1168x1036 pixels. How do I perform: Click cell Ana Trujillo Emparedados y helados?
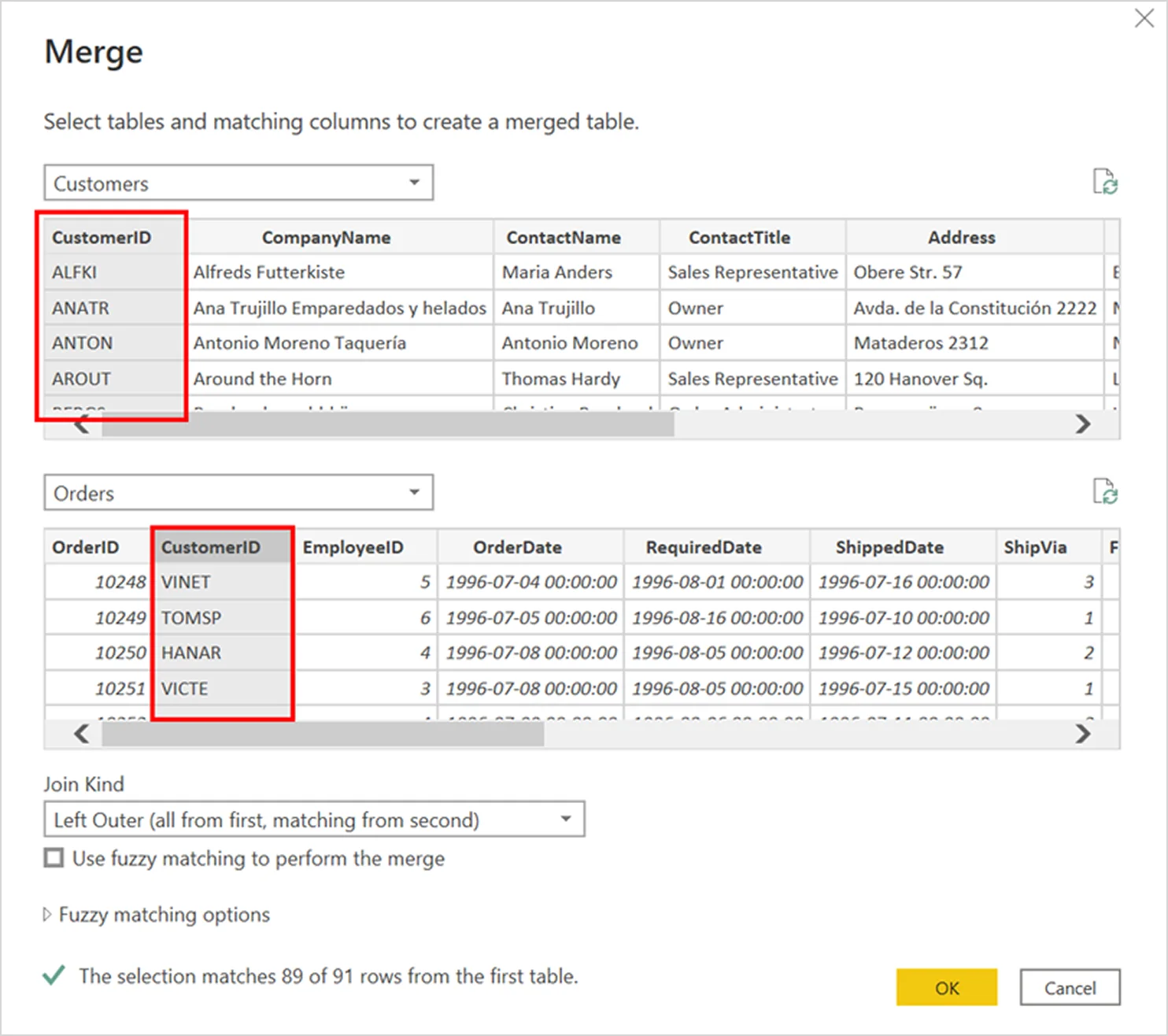point(341,308)
